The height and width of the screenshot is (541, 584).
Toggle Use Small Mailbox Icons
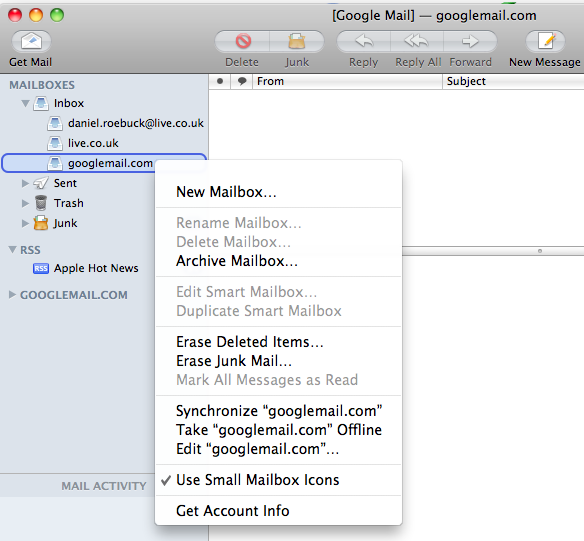click(279, 480)
